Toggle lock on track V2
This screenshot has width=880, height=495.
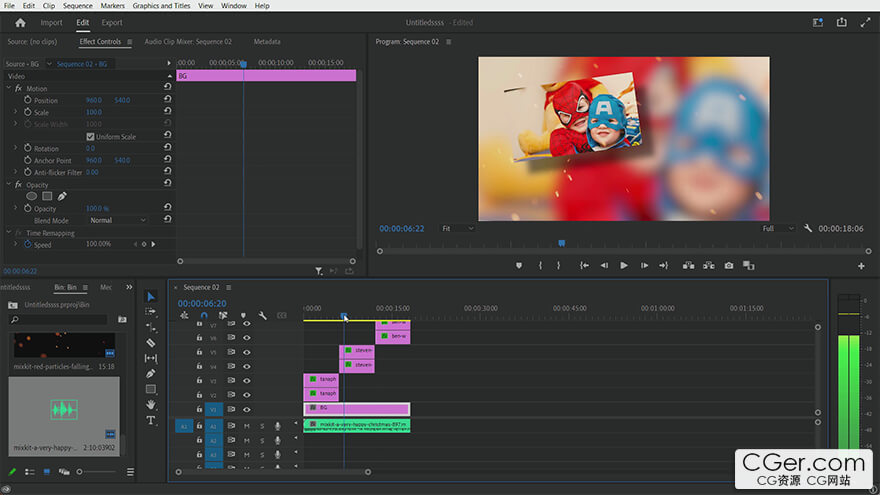[199, 395]
